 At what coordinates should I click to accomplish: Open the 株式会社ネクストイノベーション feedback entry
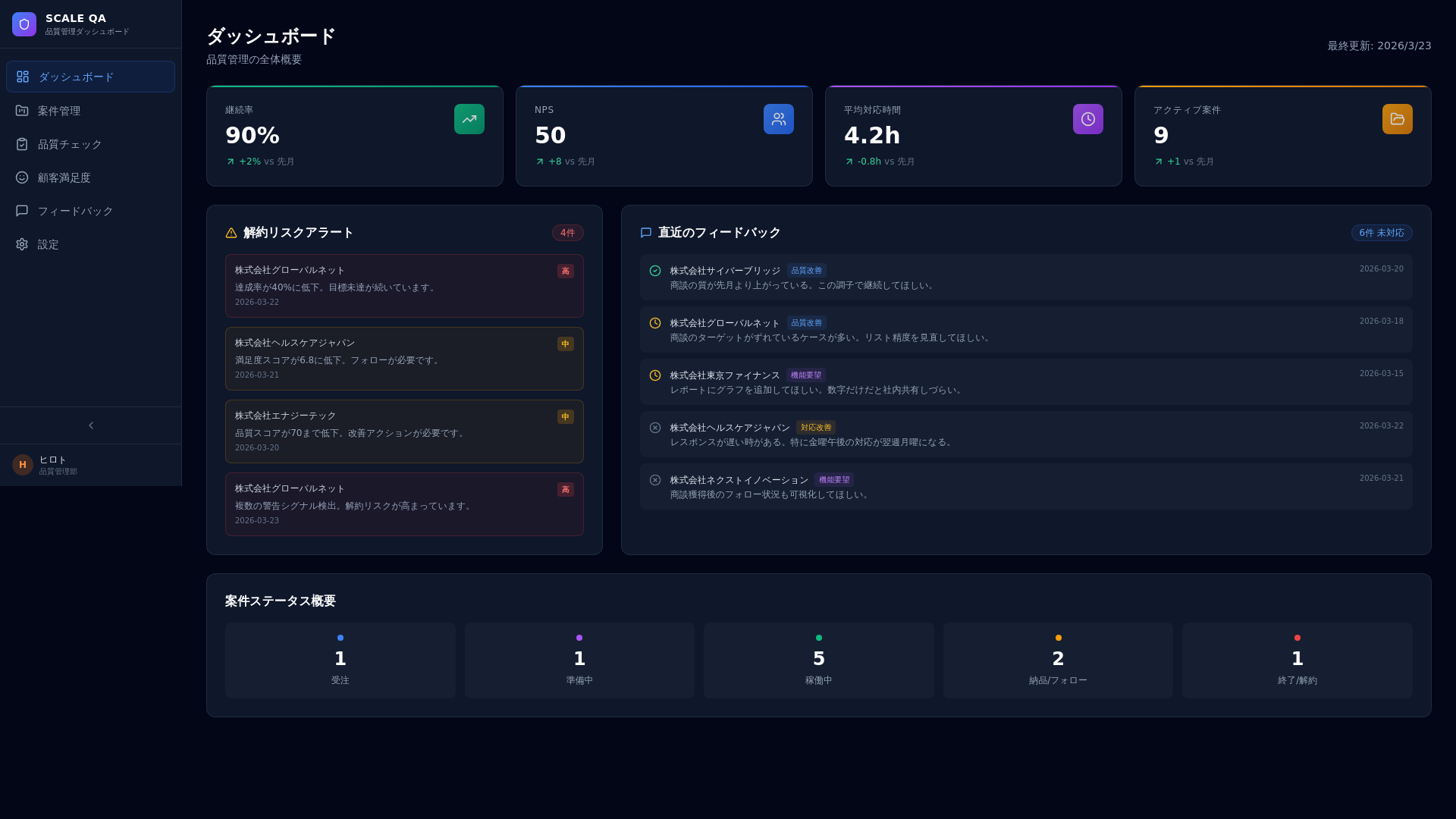tap(1026, 487)
